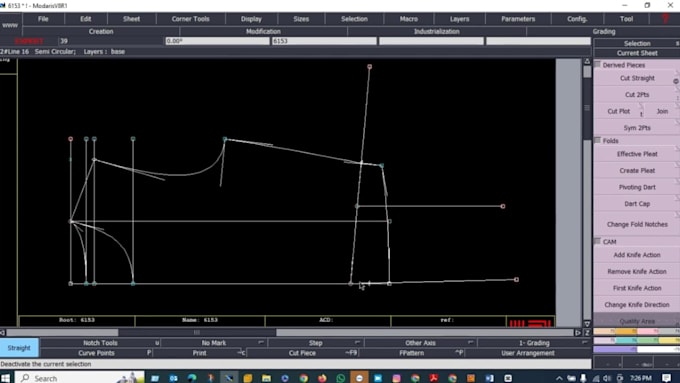Collapse the CAM section box
Screen dimensions: 680x383
click(598, 241)
